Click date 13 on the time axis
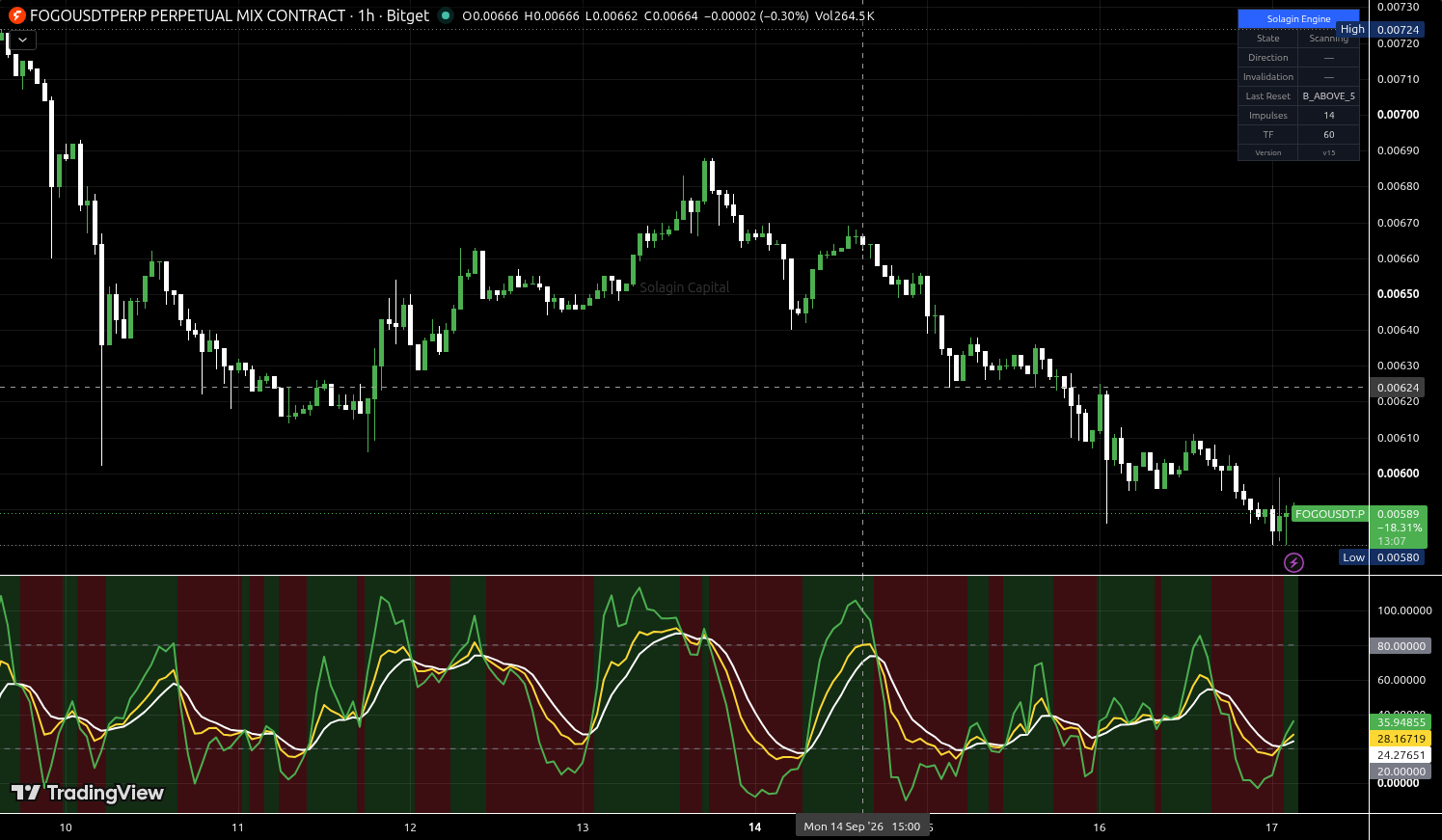Viewport: 1442px width, 840px height. point(583,827)
